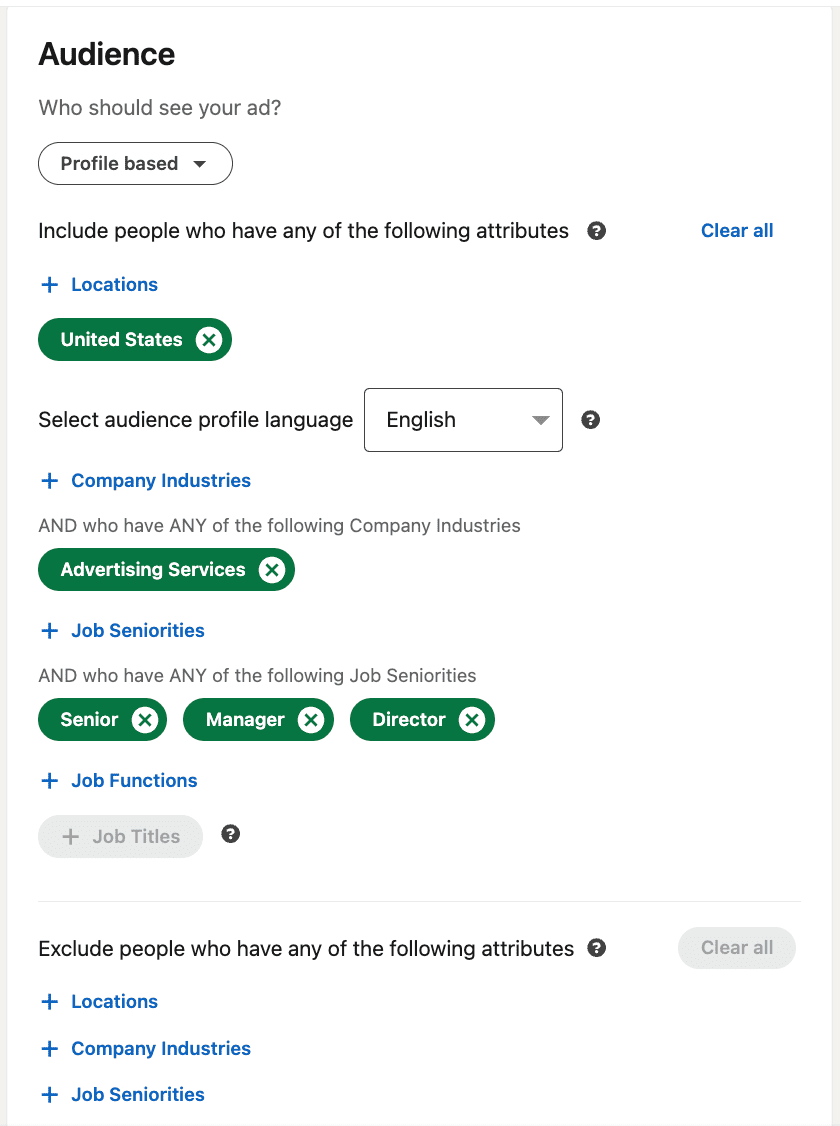Open the help tooltip next to Include attributes
The image size is (840, 1126).
597,231
